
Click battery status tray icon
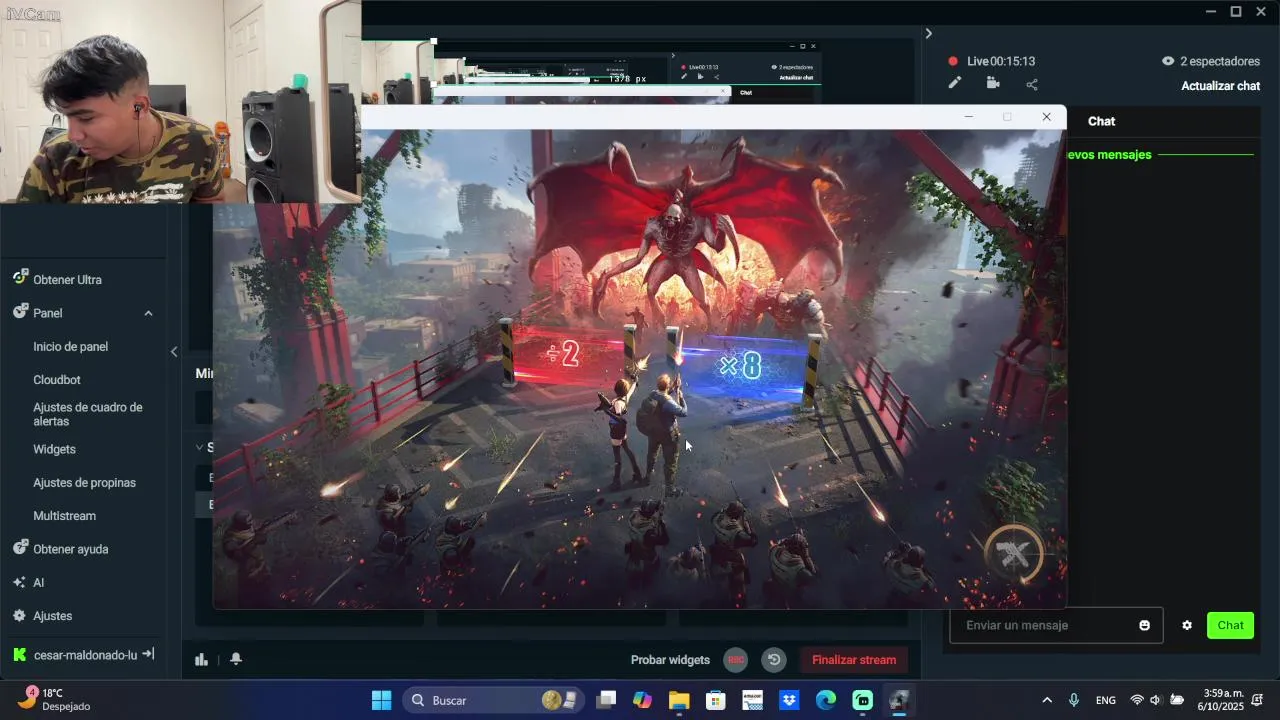1177,700
